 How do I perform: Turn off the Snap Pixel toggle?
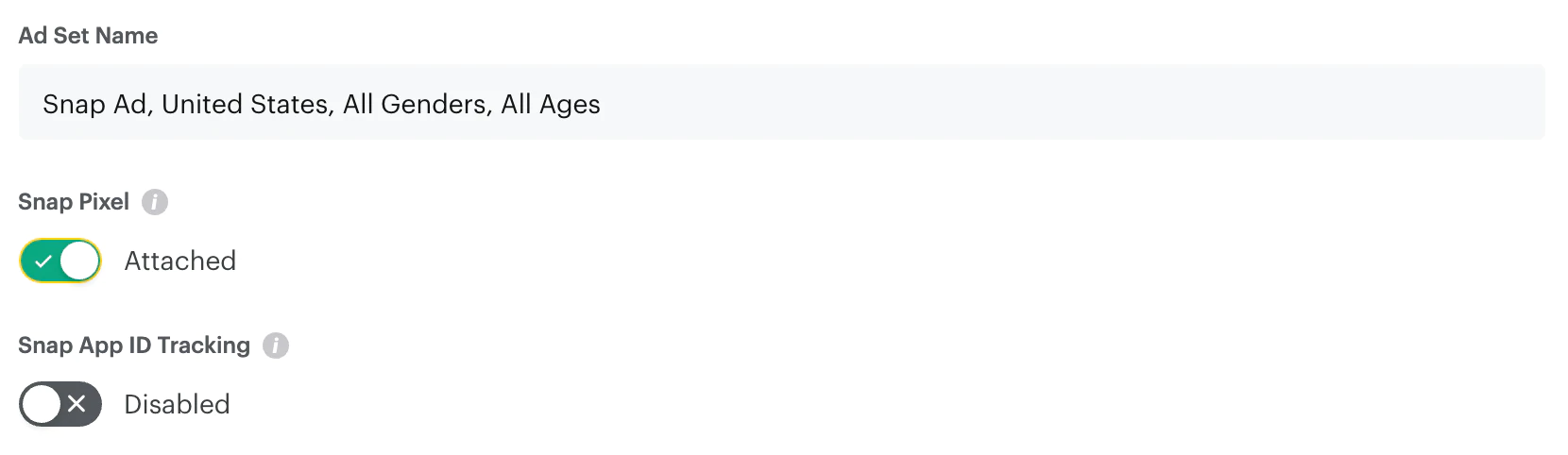[x=60, y=261]
